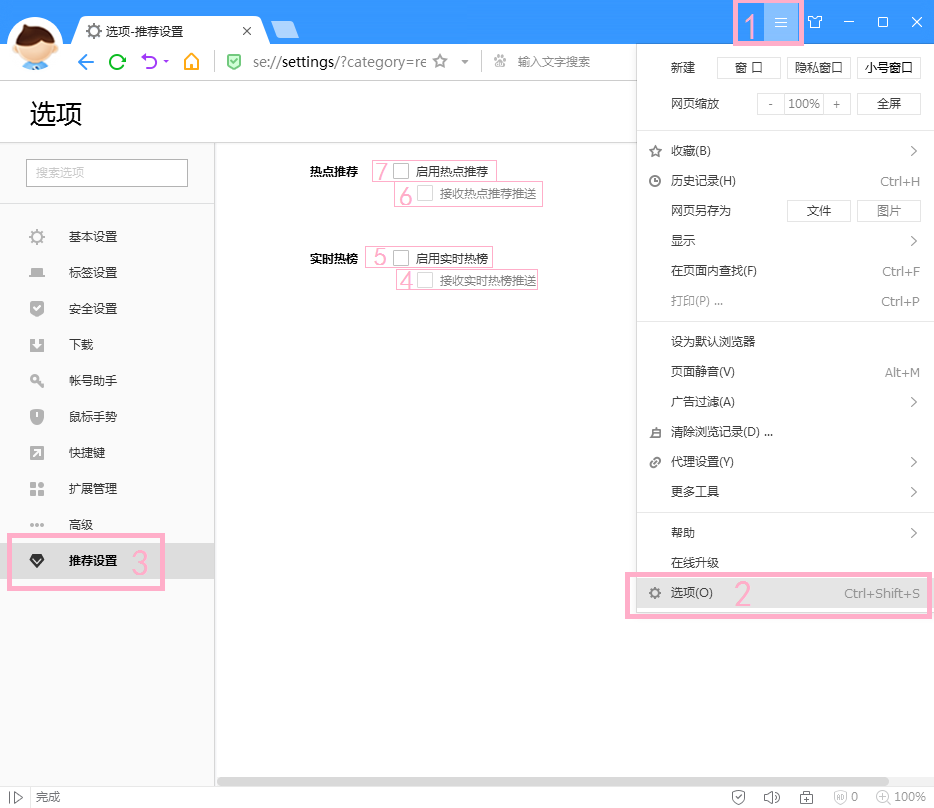Click the purple undo/restore icon
The height and width of the screenshot is (808, 934).
(149, 61)
